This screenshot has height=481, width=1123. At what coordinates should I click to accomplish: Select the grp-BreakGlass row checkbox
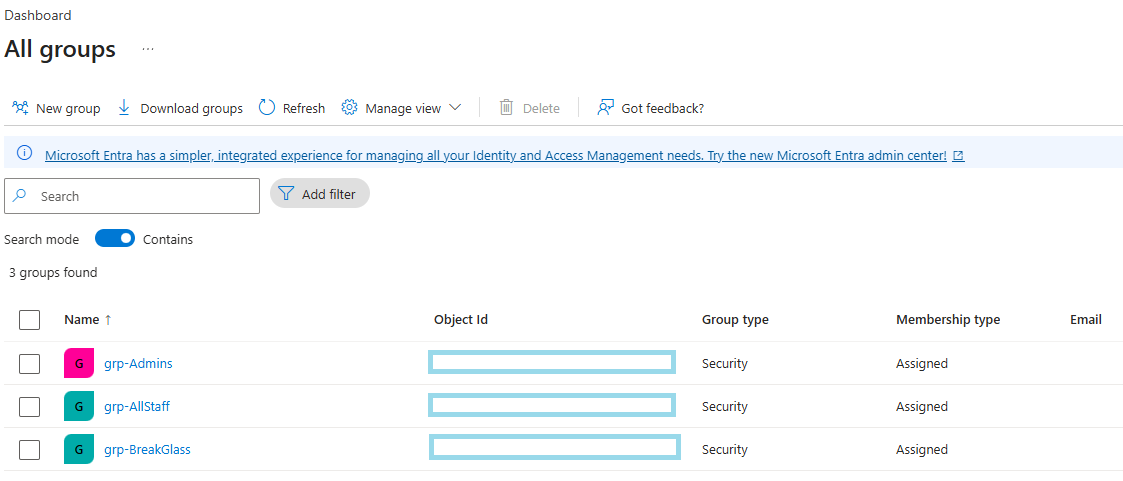pyautogui.click(x=29, y=450)
